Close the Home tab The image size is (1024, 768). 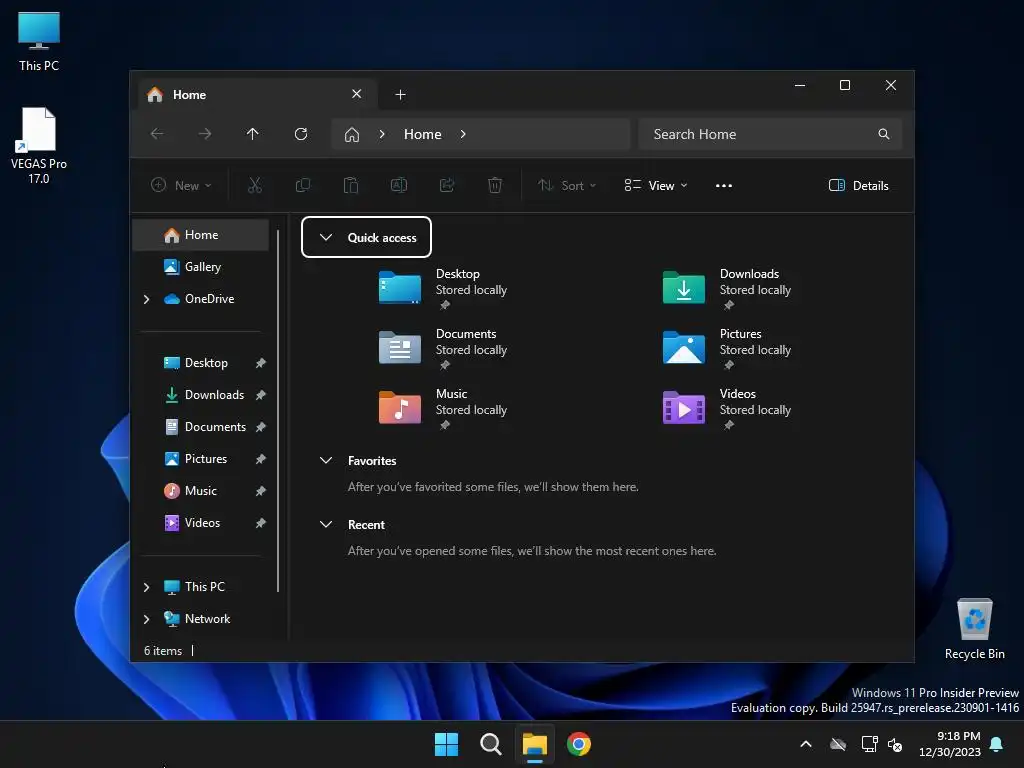click(357, 94)
